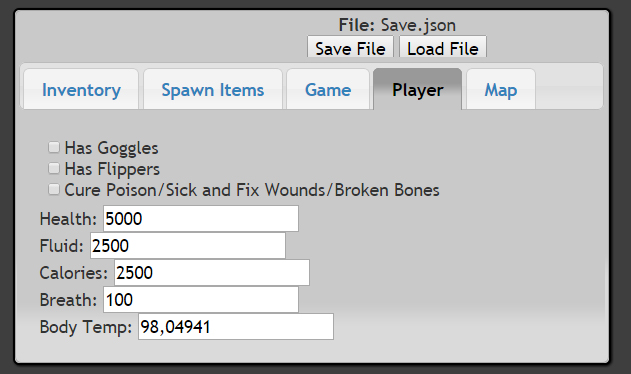Switch to the Spawn Items tab
This screenshot has height=374, width=631.
pos(213,89)
